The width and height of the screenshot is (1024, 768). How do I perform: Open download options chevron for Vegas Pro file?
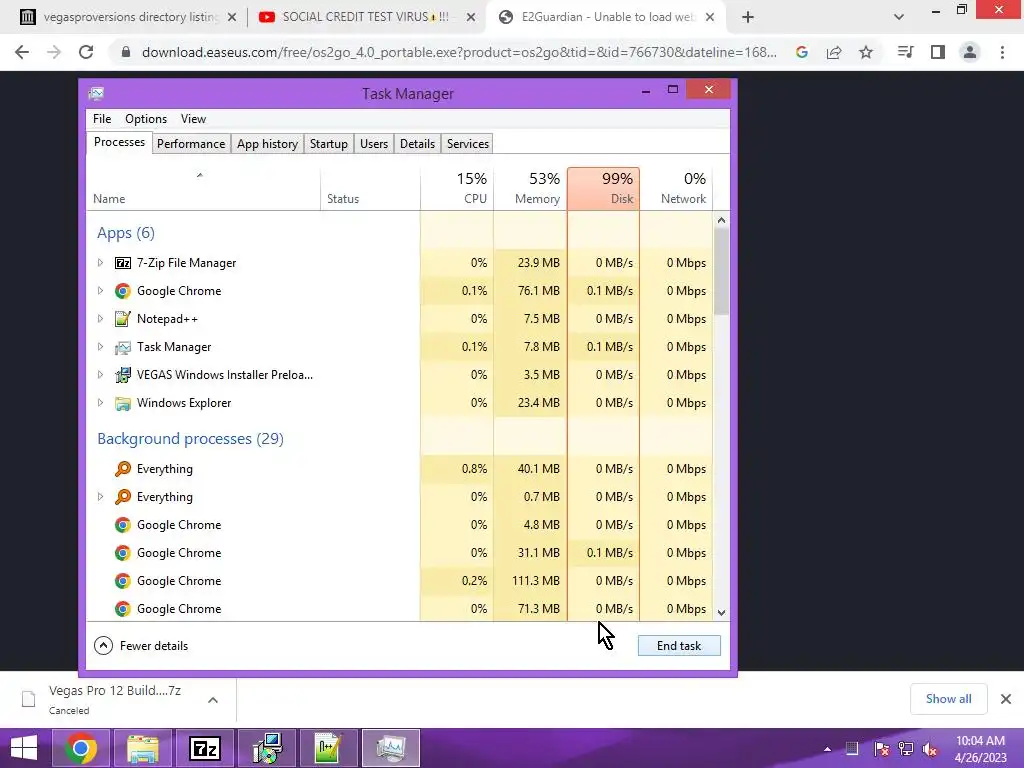(x=213, y=700)
